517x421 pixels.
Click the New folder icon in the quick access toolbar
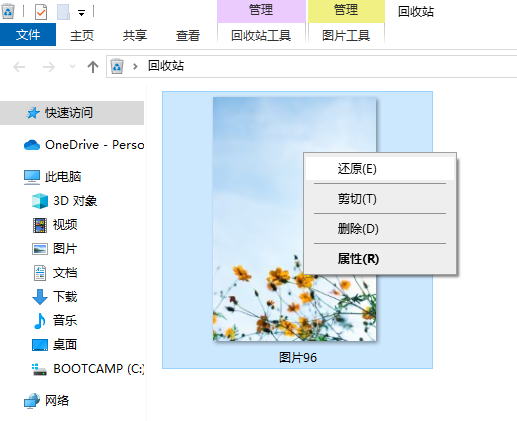pos(63,12)
